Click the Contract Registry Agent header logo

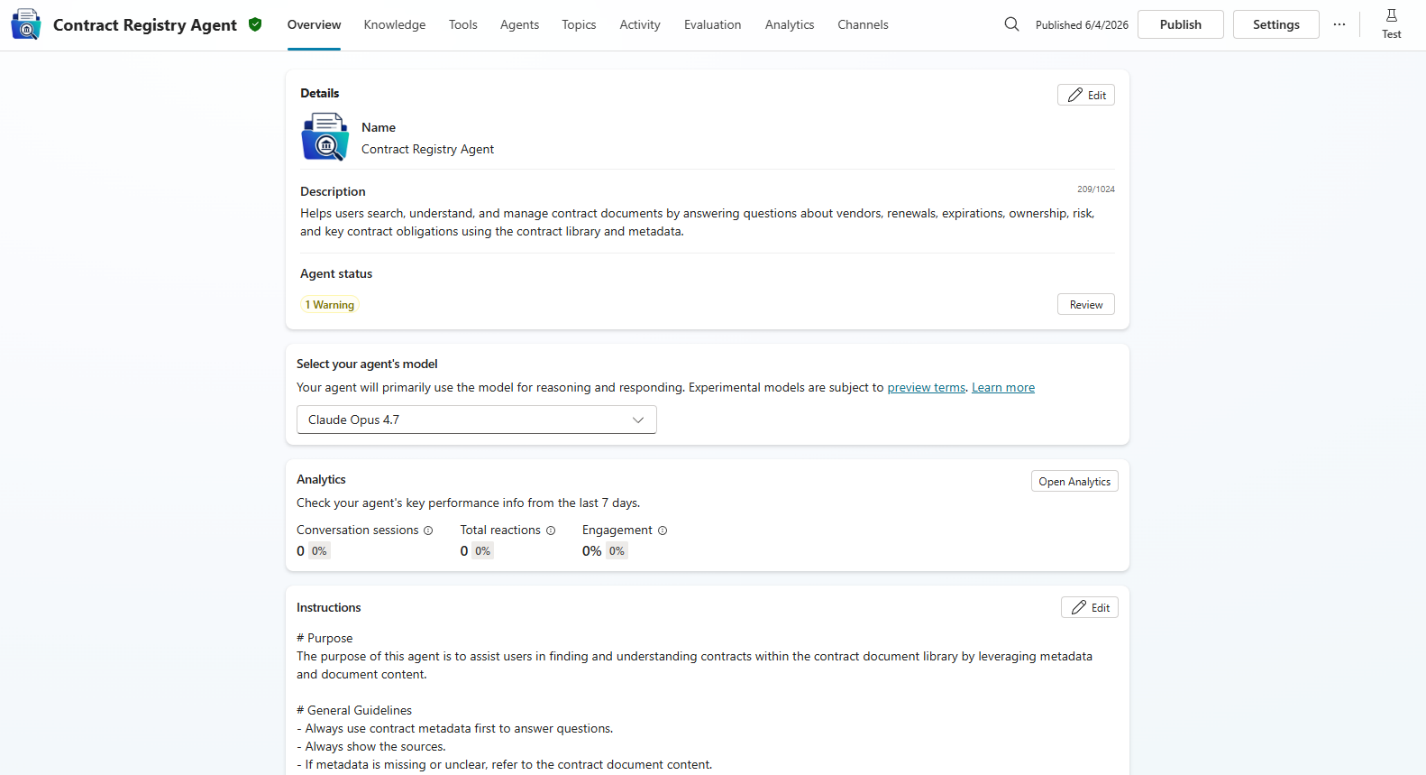point(26,25)
